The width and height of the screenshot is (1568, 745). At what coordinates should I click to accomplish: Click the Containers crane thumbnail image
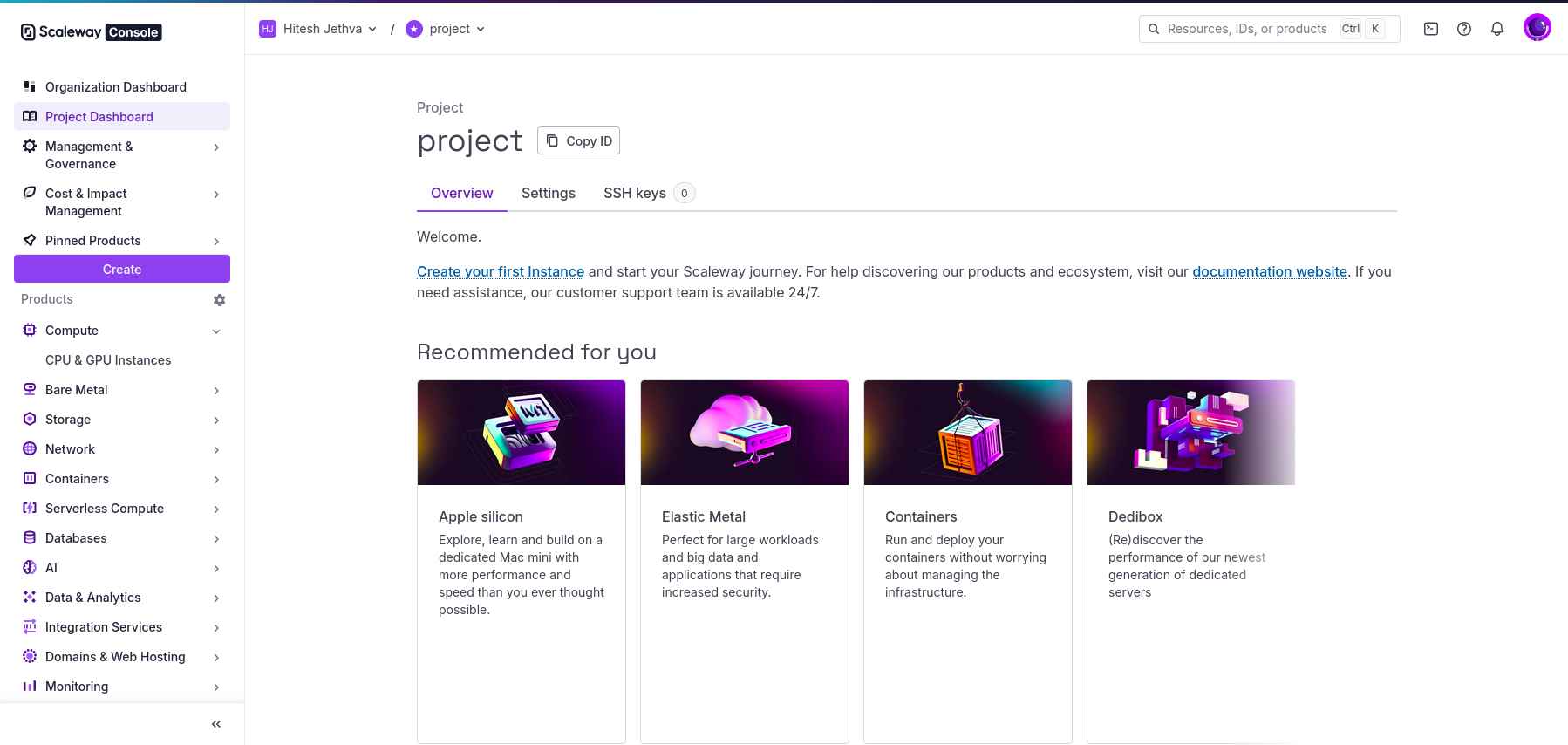point(968,433)
